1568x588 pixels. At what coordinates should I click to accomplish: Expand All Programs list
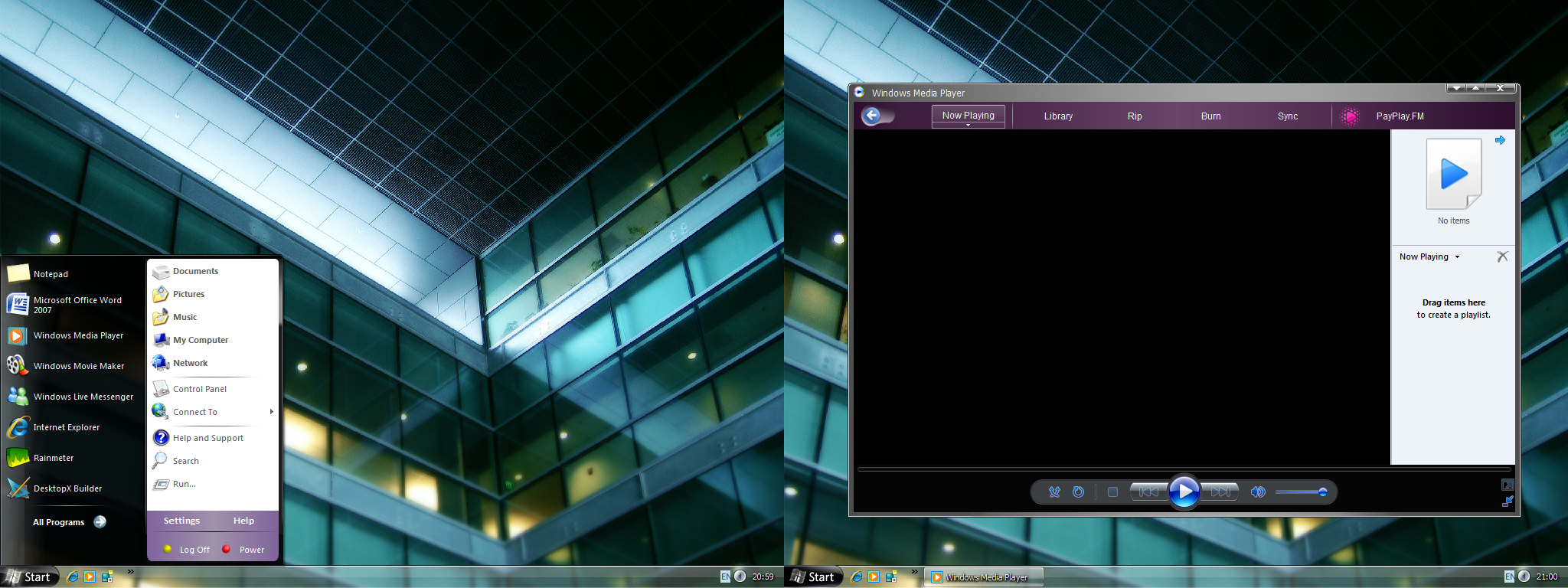point(70,522)
